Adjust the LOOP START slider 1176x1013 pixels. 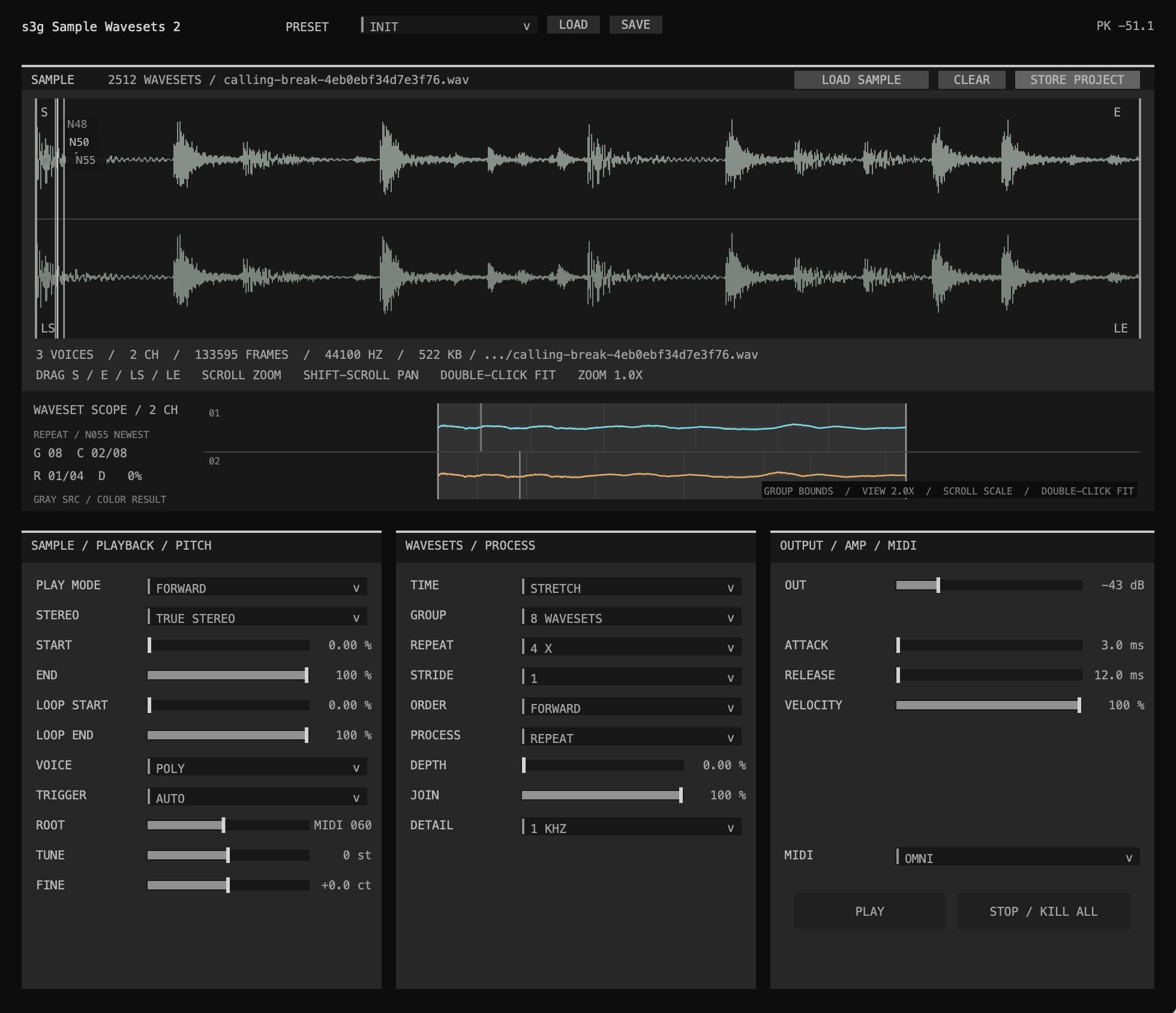[x=228, y=705]
